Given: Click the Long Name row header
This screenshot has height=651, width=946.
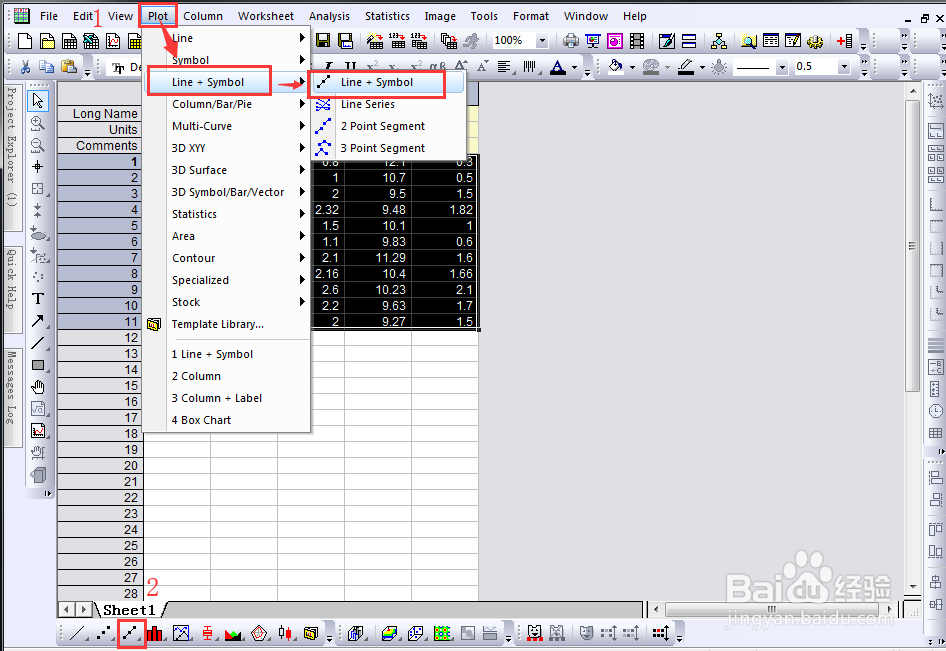Looking at the screenshot, I should click(100, 113).
